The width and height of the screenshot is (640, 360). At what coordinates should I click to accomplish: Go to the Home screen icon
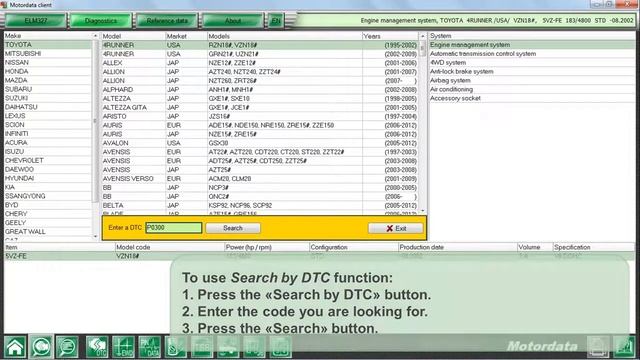[15, 347]
